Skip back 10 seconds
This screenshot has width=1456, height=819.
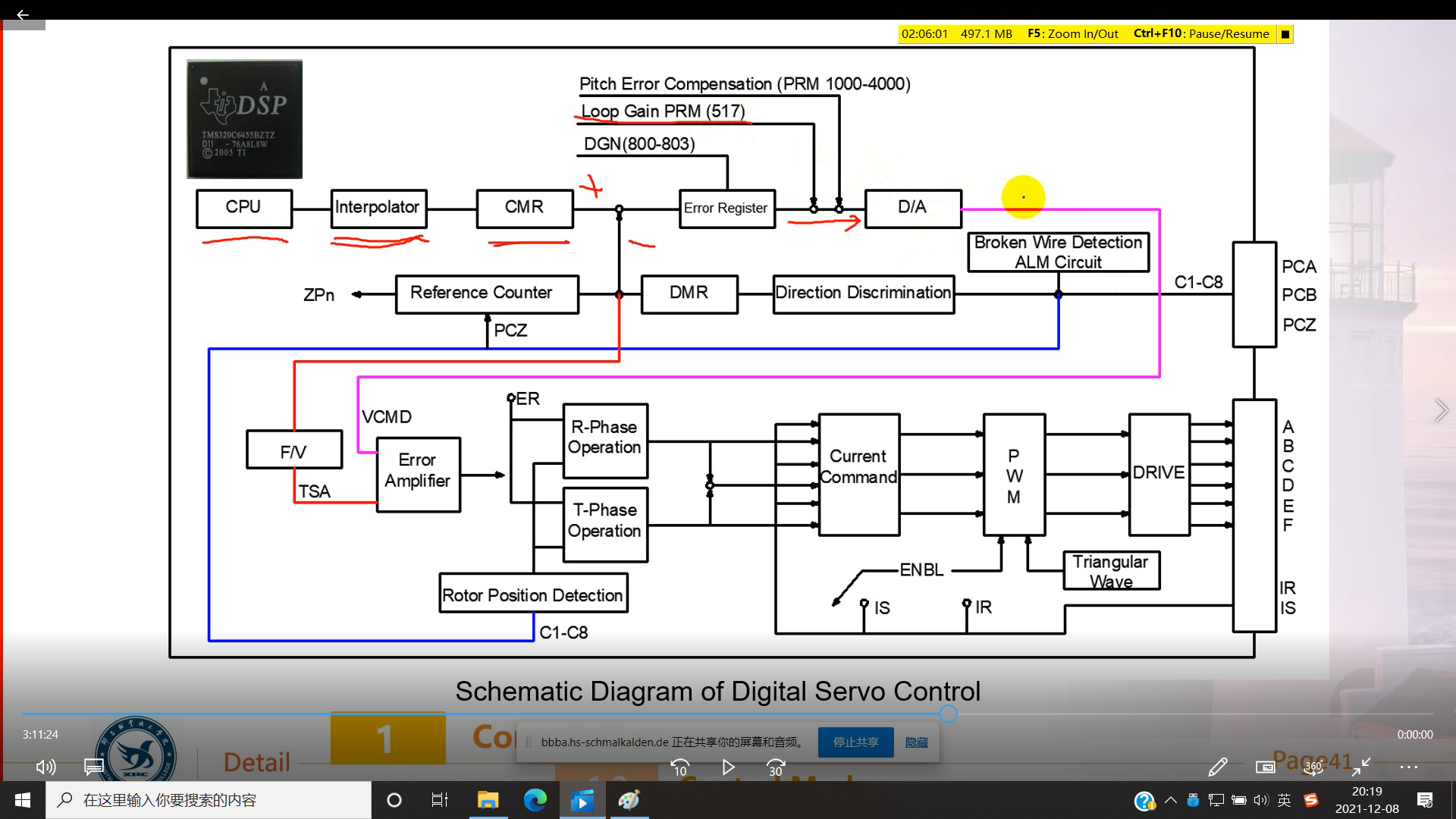tap(680, 767)
